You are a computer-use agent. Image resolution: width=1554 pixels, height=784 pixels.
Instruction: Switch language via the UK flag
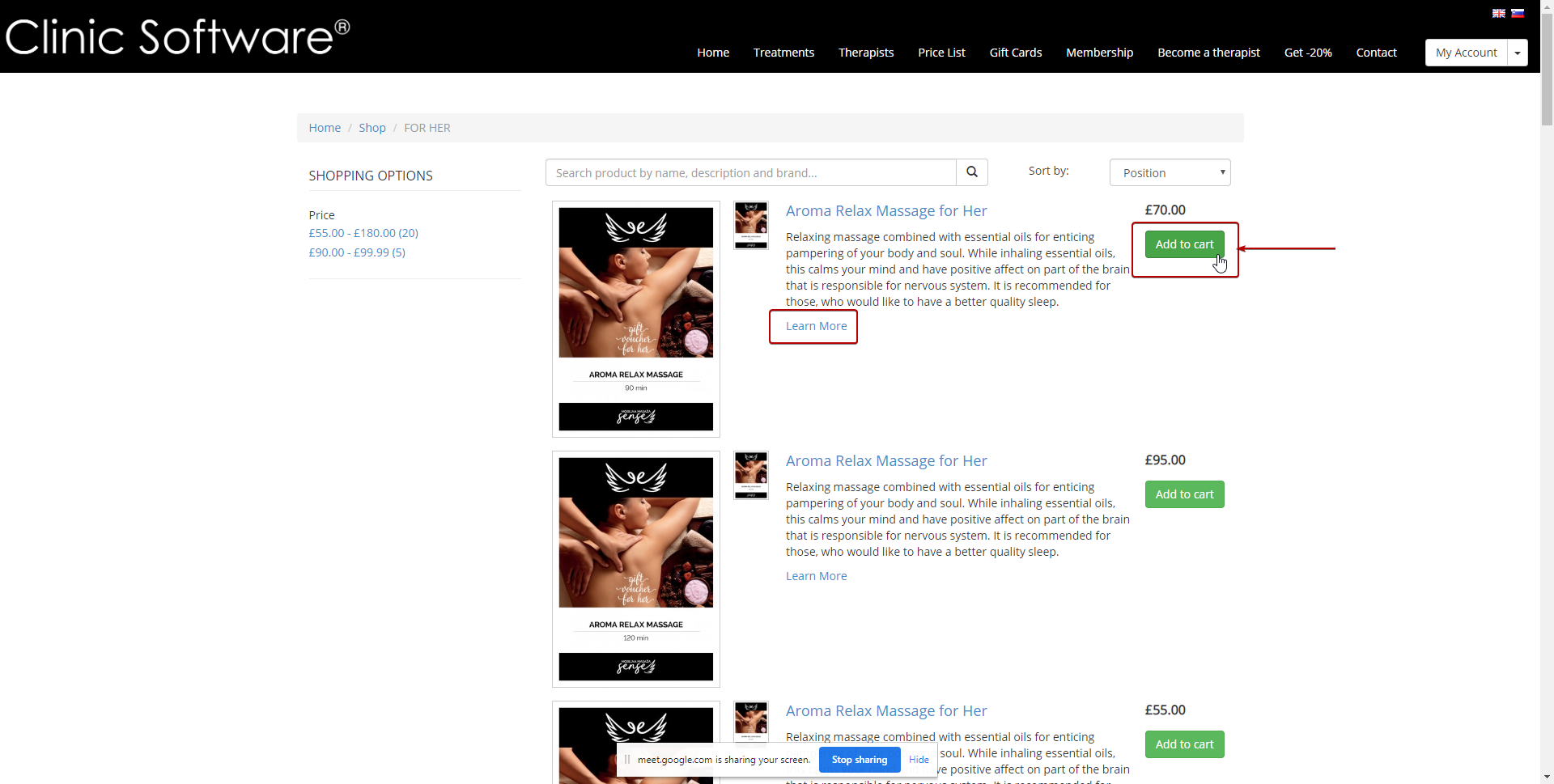(1499, 13)
